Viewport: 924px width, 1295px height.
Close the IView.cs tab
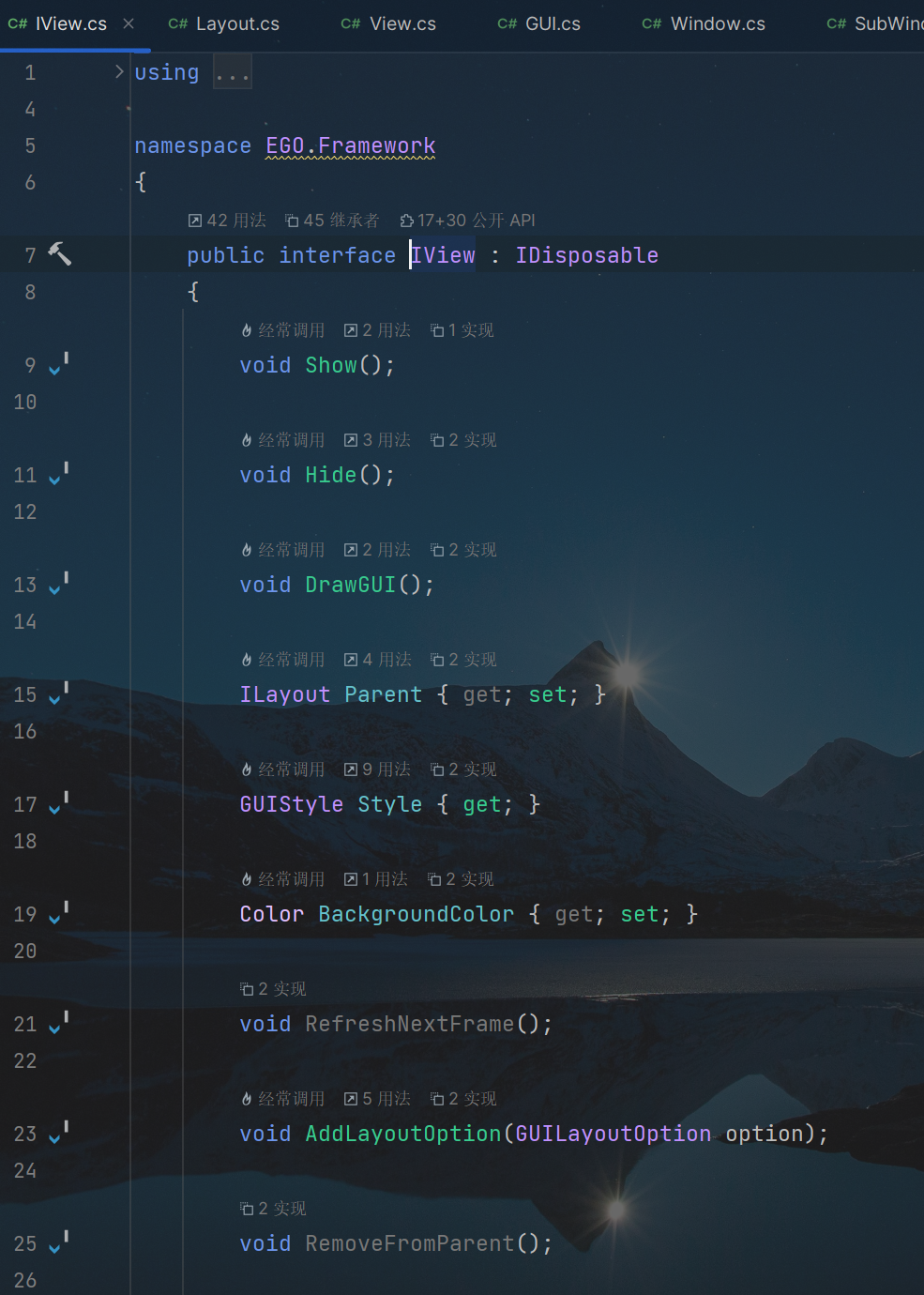tap(129, 23)
